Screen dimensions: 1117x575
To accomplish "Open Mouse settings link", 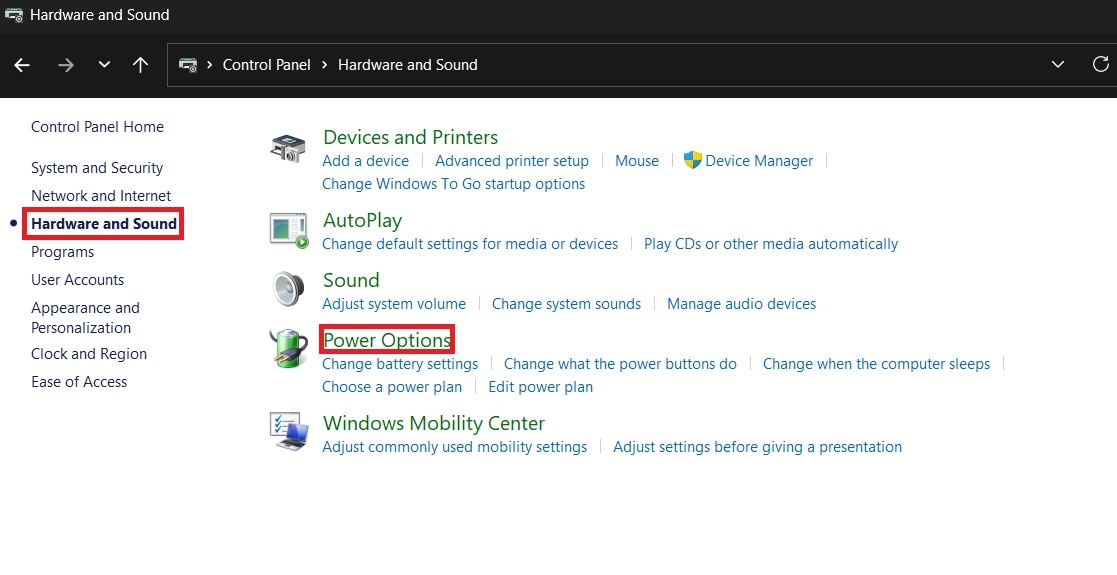I will pyautogui.click(x=637, y=161).
